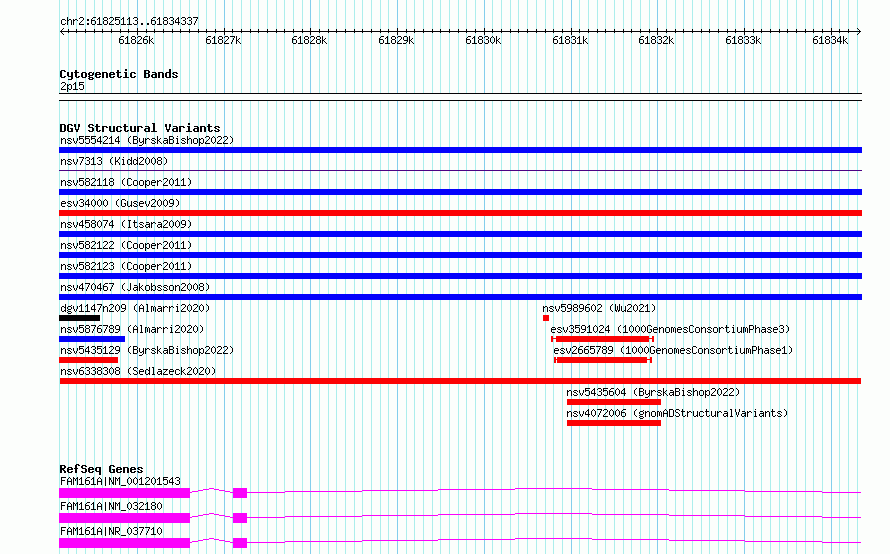This screenshot has height=554, width=890.
Task: Select the short blue nsv5876789 bar
Action: [92, 339]
